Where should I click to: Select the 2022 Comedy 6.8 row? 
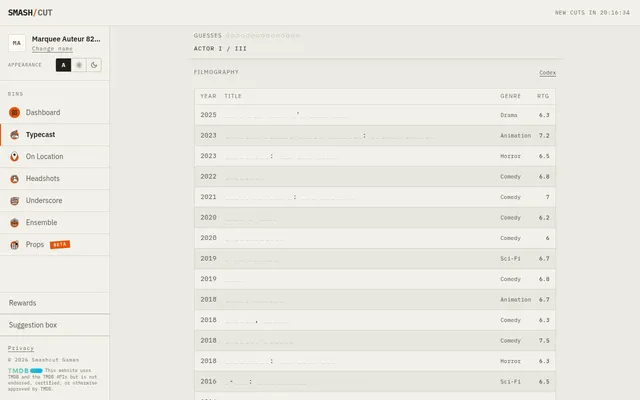point(375,176)
